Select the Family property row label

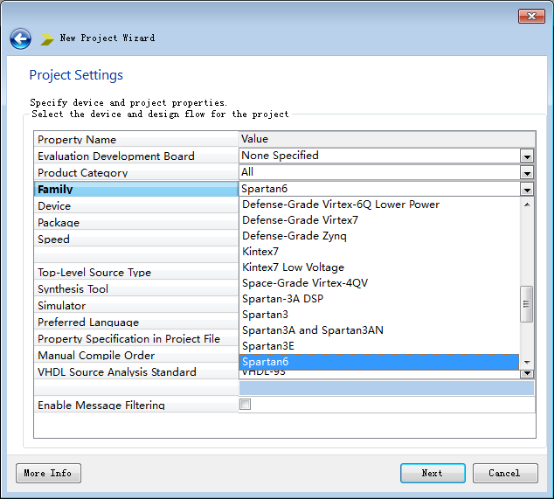click(136, 189)
